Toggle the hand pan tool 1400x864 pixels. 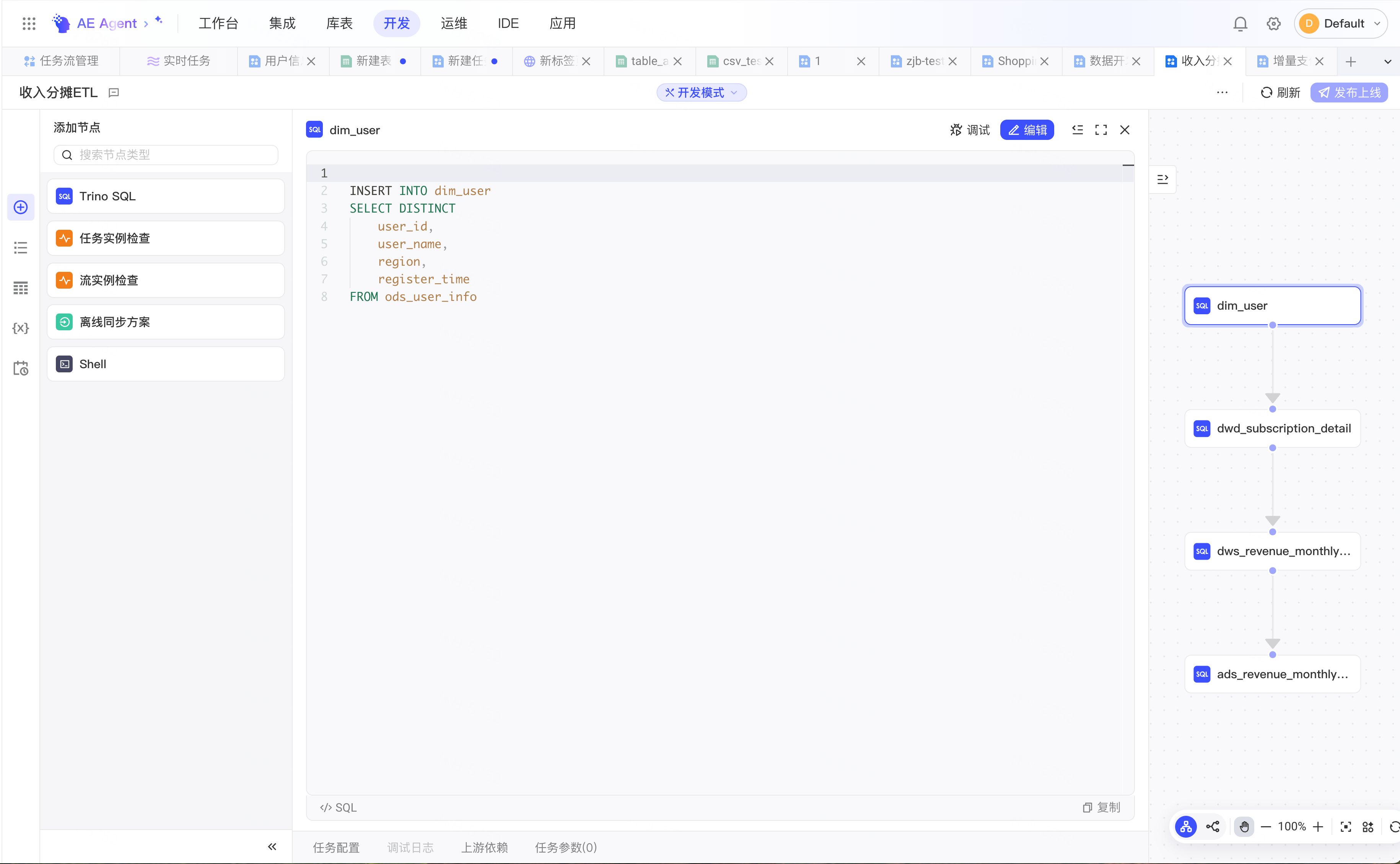tap(1244, 826)
